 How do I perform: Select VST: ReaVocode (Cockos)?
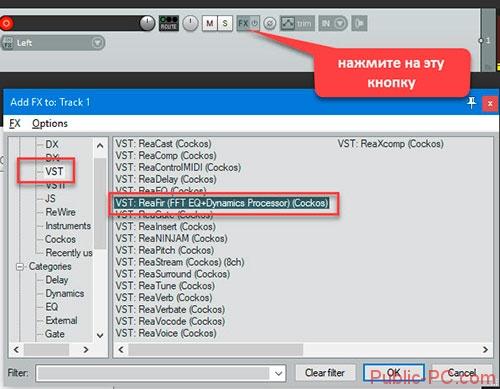(170, 321)
